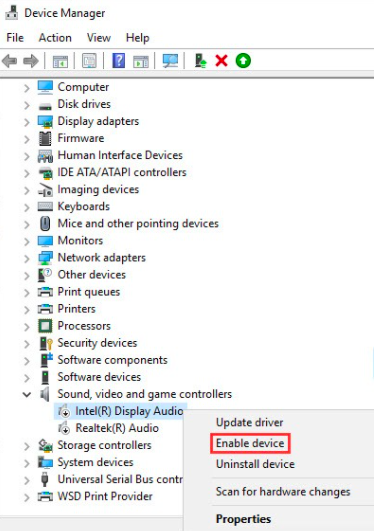Expand the WSD Print Provider node
Viewport: 374px width, 531px height.
(x=27, y=497)
